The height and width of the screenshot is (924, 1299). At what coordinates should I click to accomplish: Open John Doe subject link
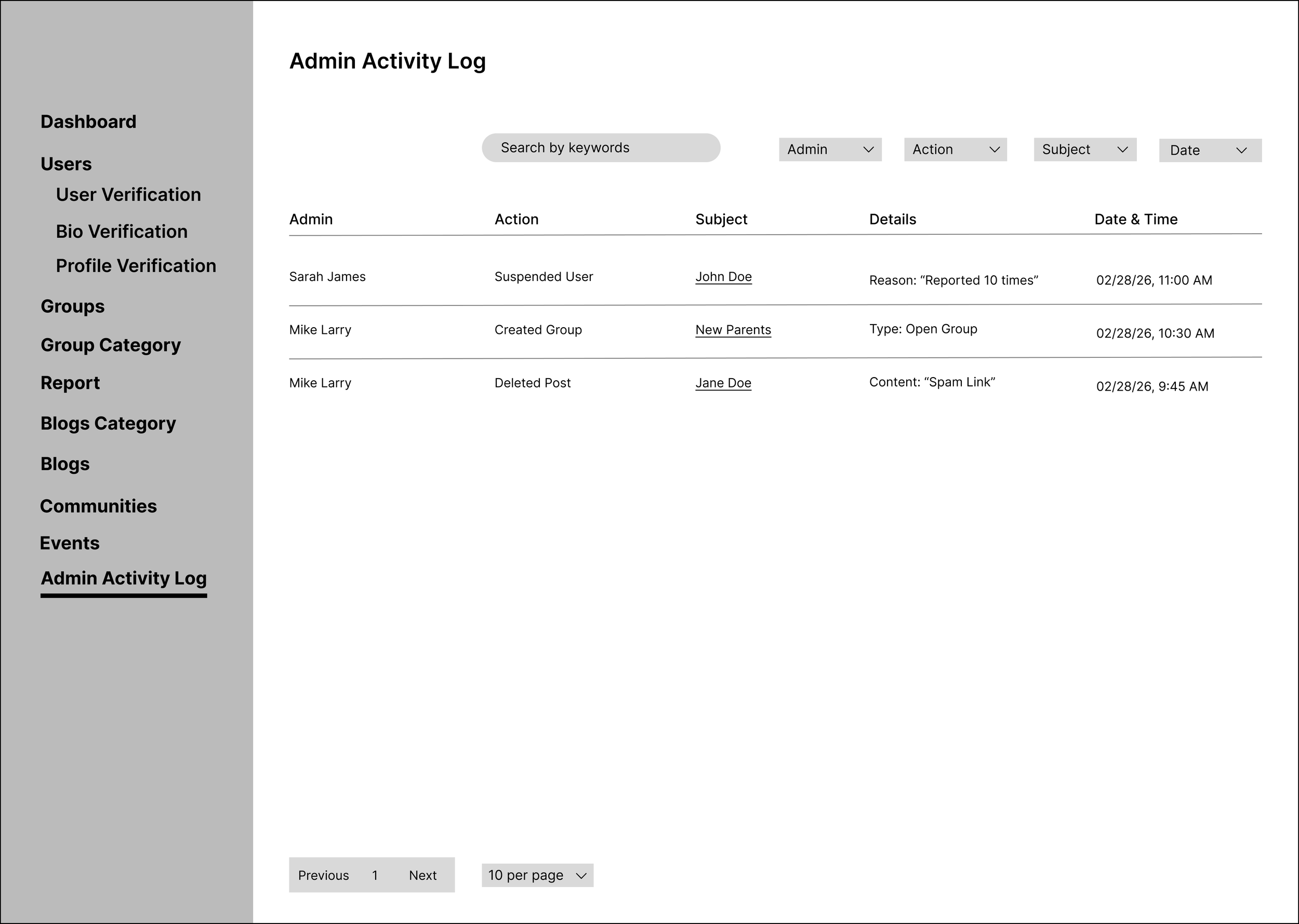(723, 277)
